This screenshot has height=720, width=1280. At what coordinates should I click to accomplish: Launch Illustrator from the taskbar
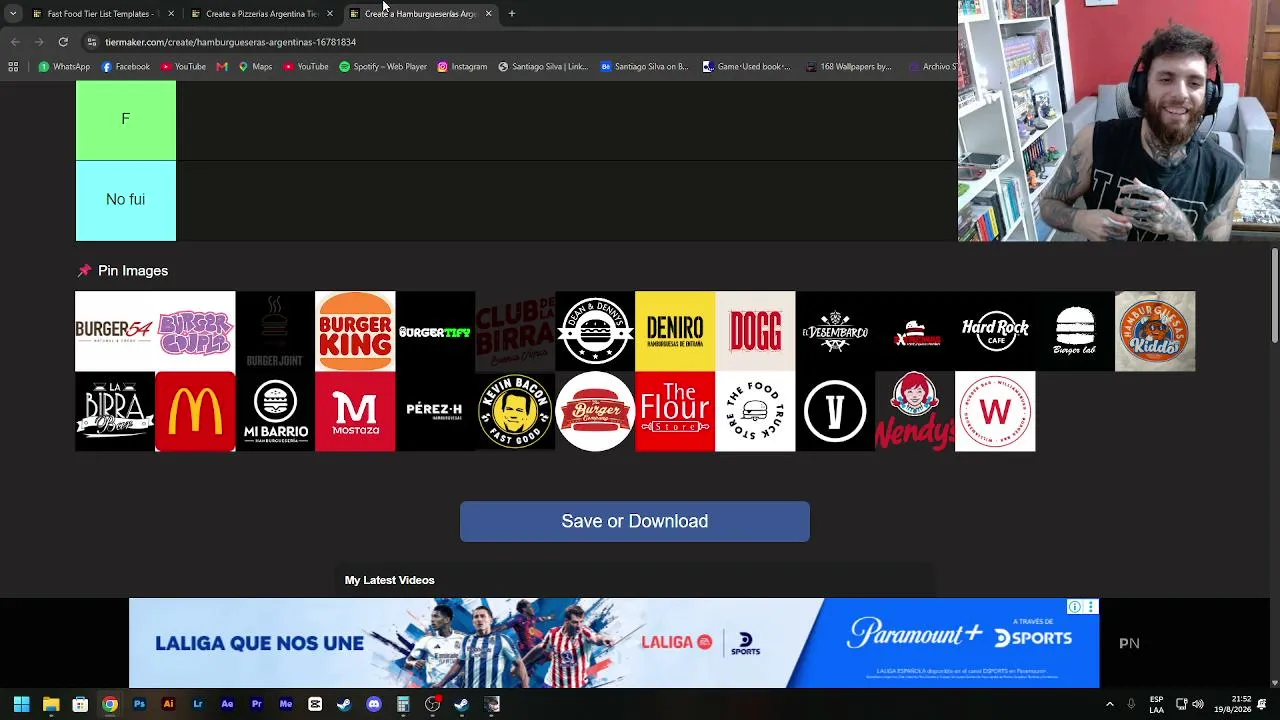click(168, 704)
